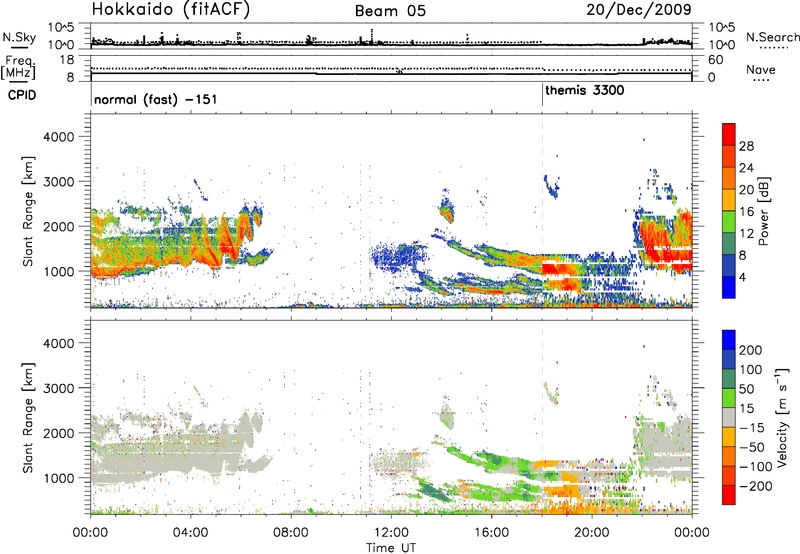Click the "4" label on Power color bar
Screen dimensions: 800x554
(x=742, y=277)
